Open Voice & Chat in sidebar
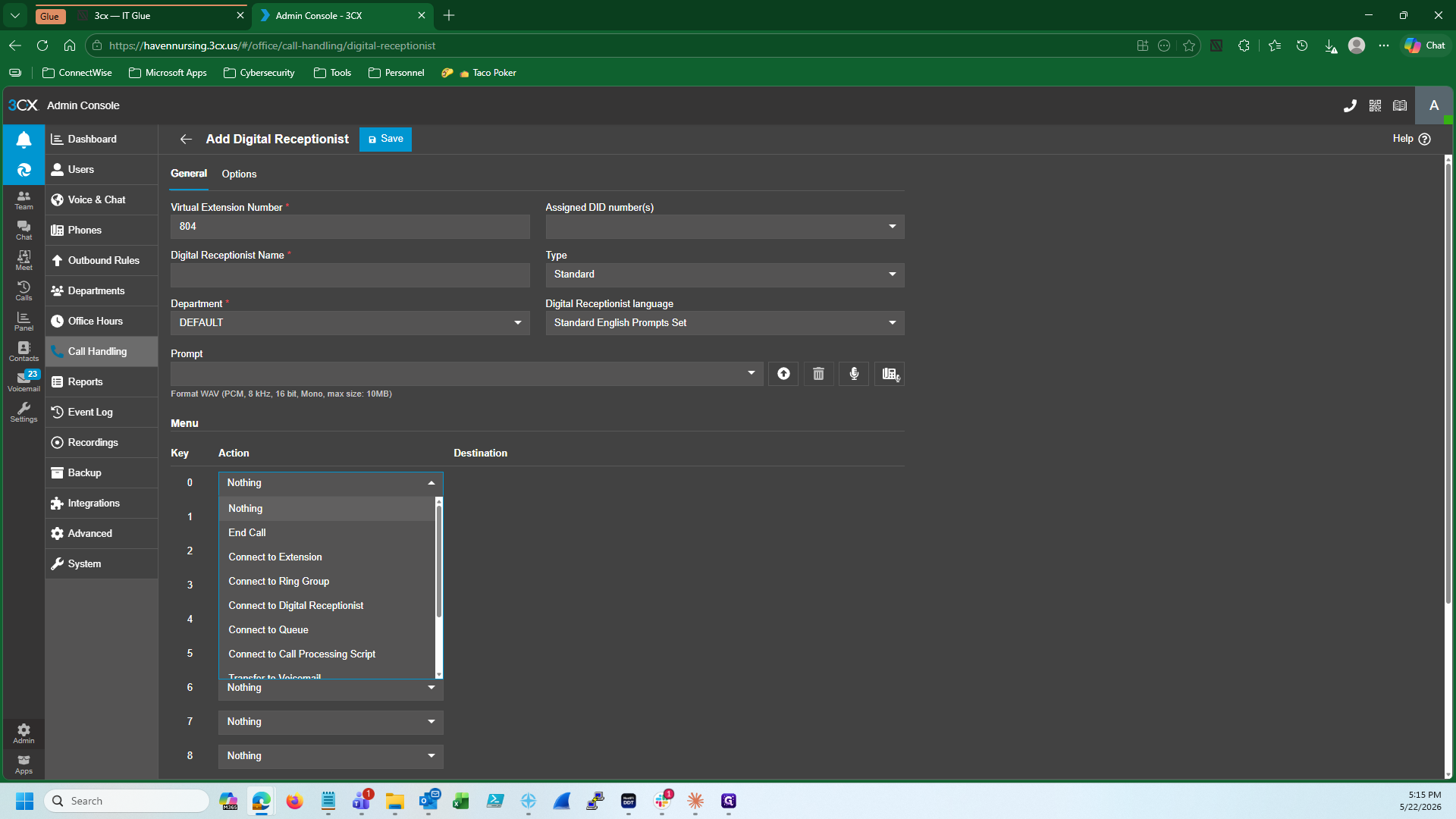This screenshot has width=1456, height=819. click(x=102, y=200)
